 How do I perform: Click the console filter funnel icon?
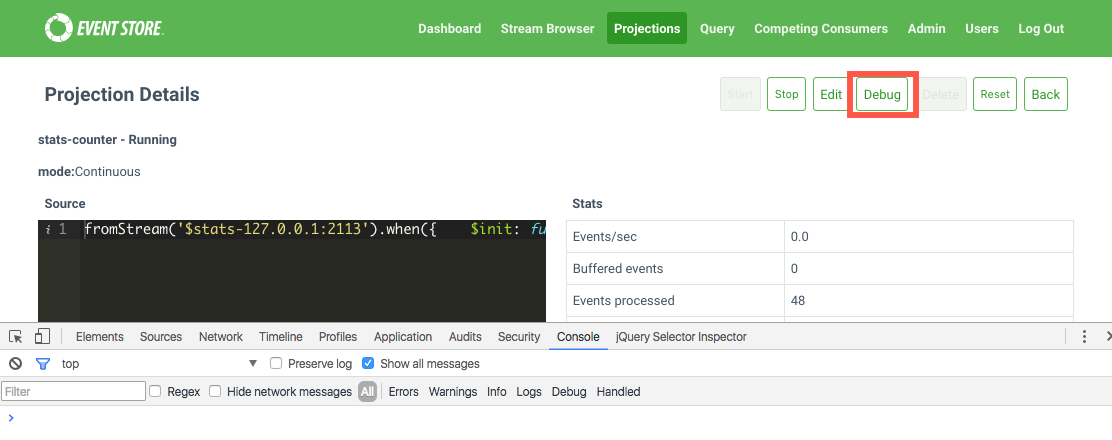[42, 364]
